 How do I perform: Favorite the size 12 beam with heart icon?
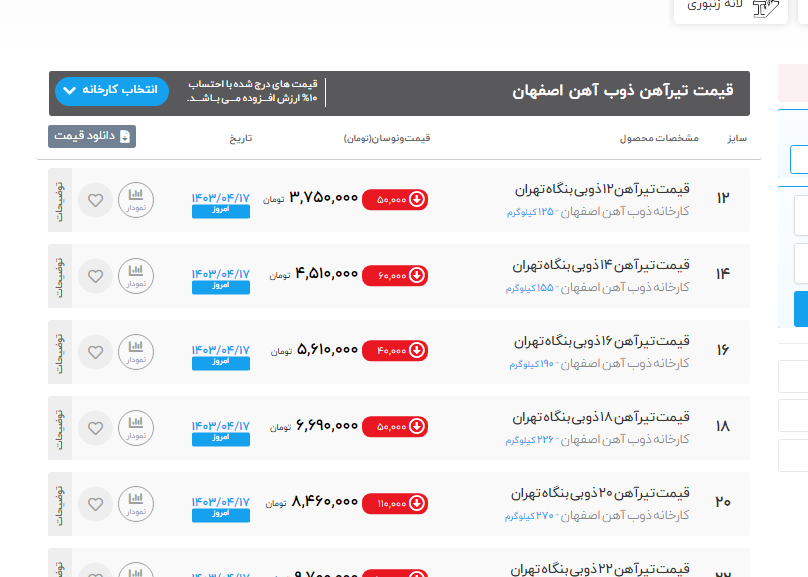95,200
